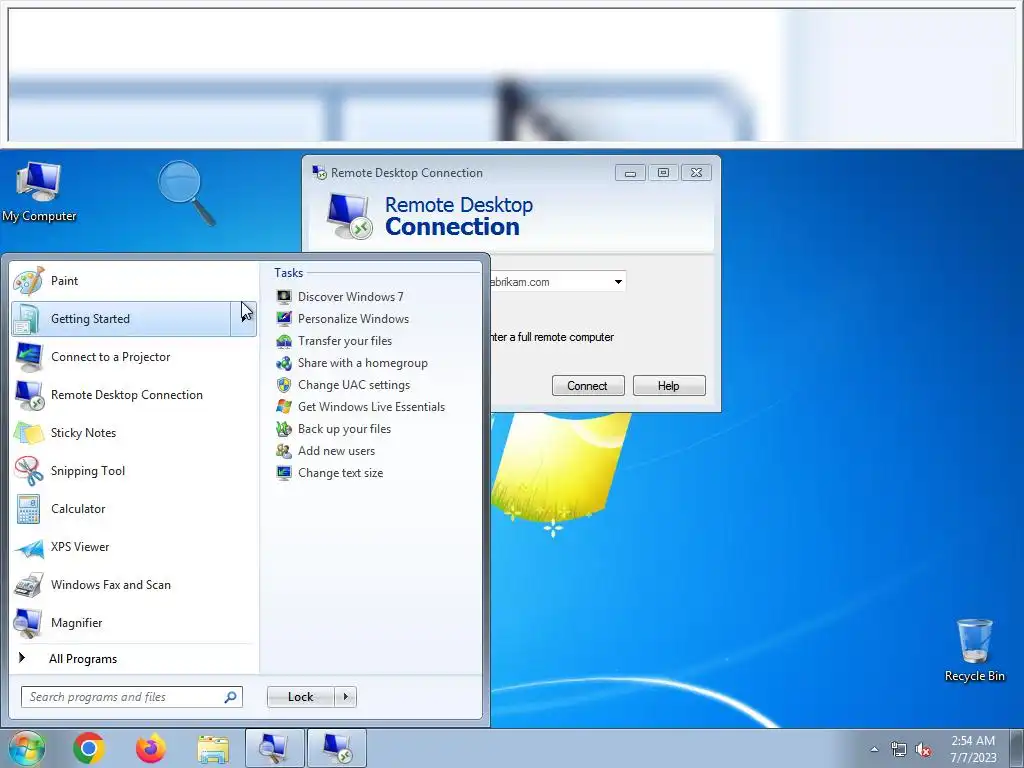Open Google Chrome from the taskbar

tap(89, 748)
